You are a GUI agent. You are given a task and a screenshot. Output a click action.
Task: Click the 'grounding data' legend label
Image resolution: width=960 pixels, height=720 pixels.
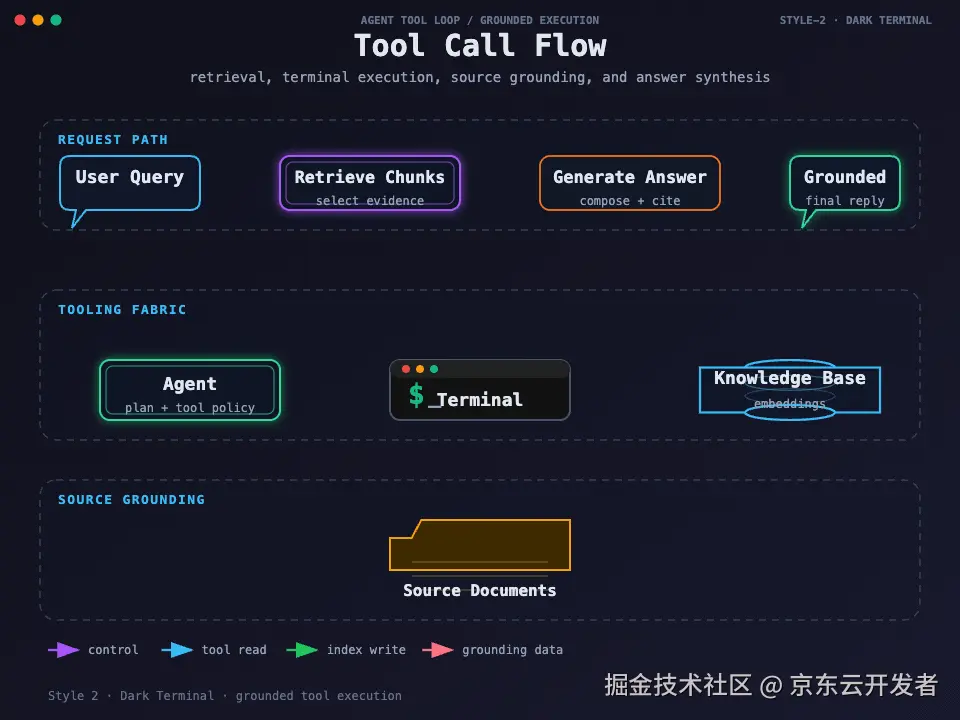point(512,650)
